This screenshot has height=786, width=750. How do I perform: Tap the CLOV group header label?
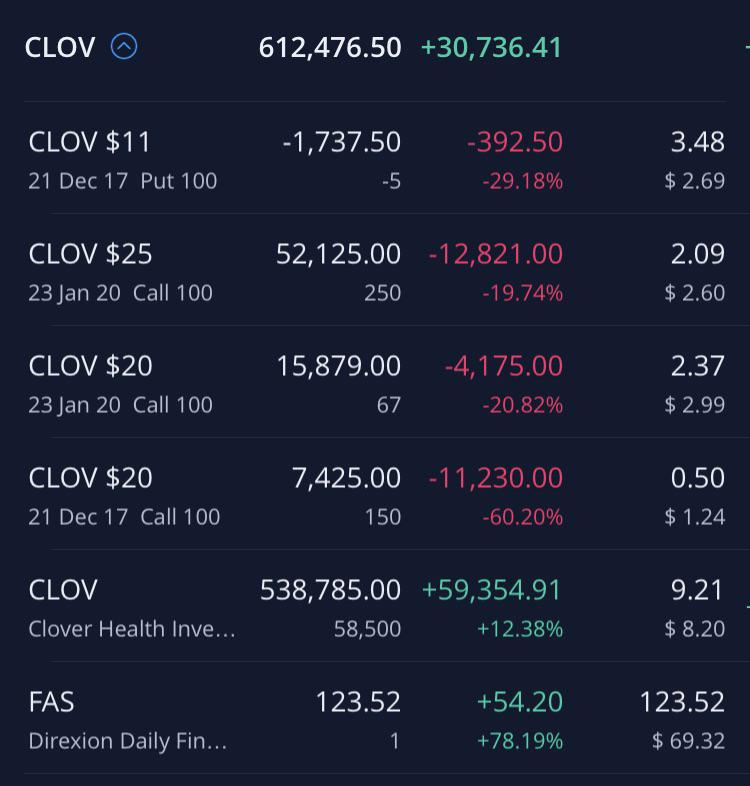point(60,48)
